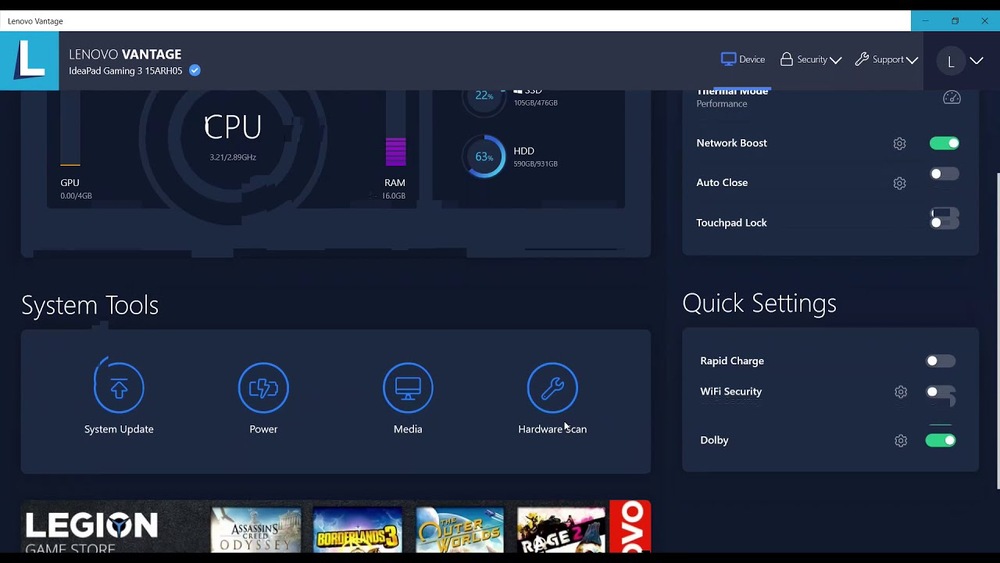The image size is (1000, 563).
Task: Open the Assassin's Creed Odyssey thumbnail
Action: point(256,530)
